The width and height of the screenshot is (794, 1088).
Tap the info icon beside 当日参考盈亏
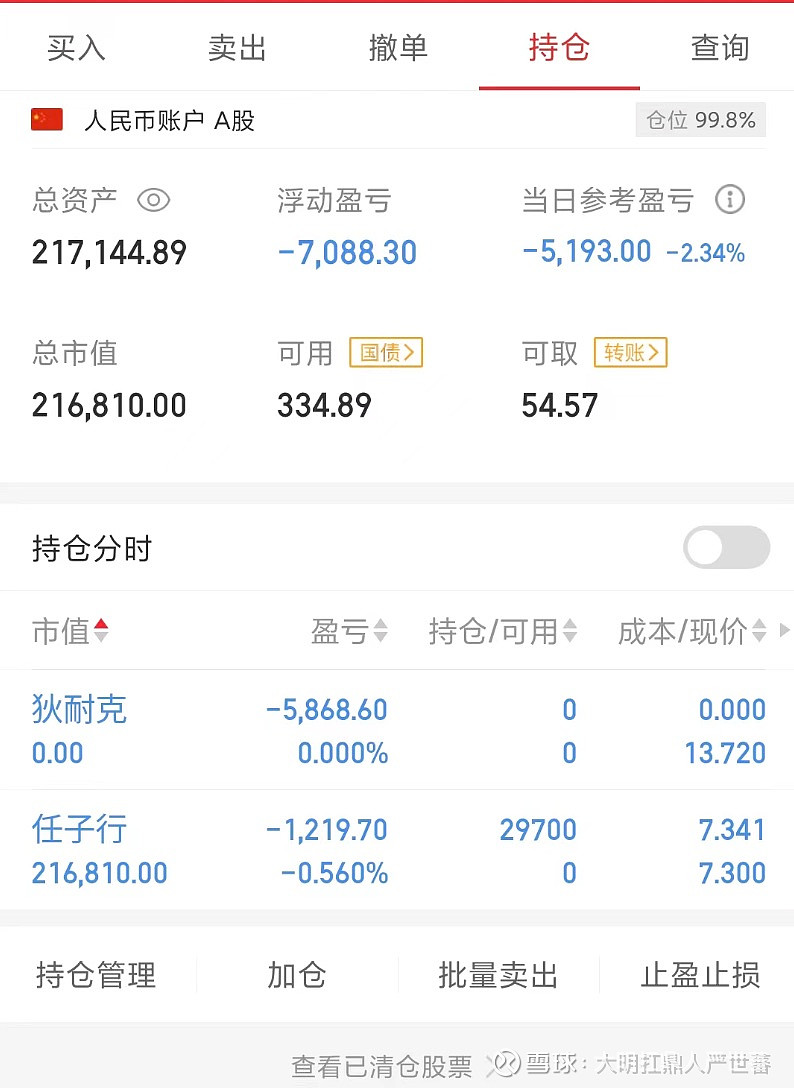tap(731, 200)
